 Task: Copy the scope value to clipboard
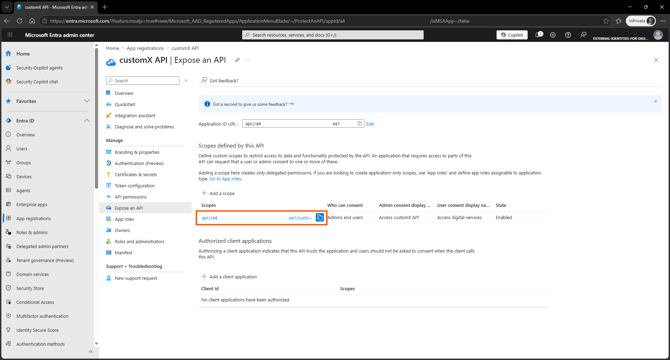(320, 217)
